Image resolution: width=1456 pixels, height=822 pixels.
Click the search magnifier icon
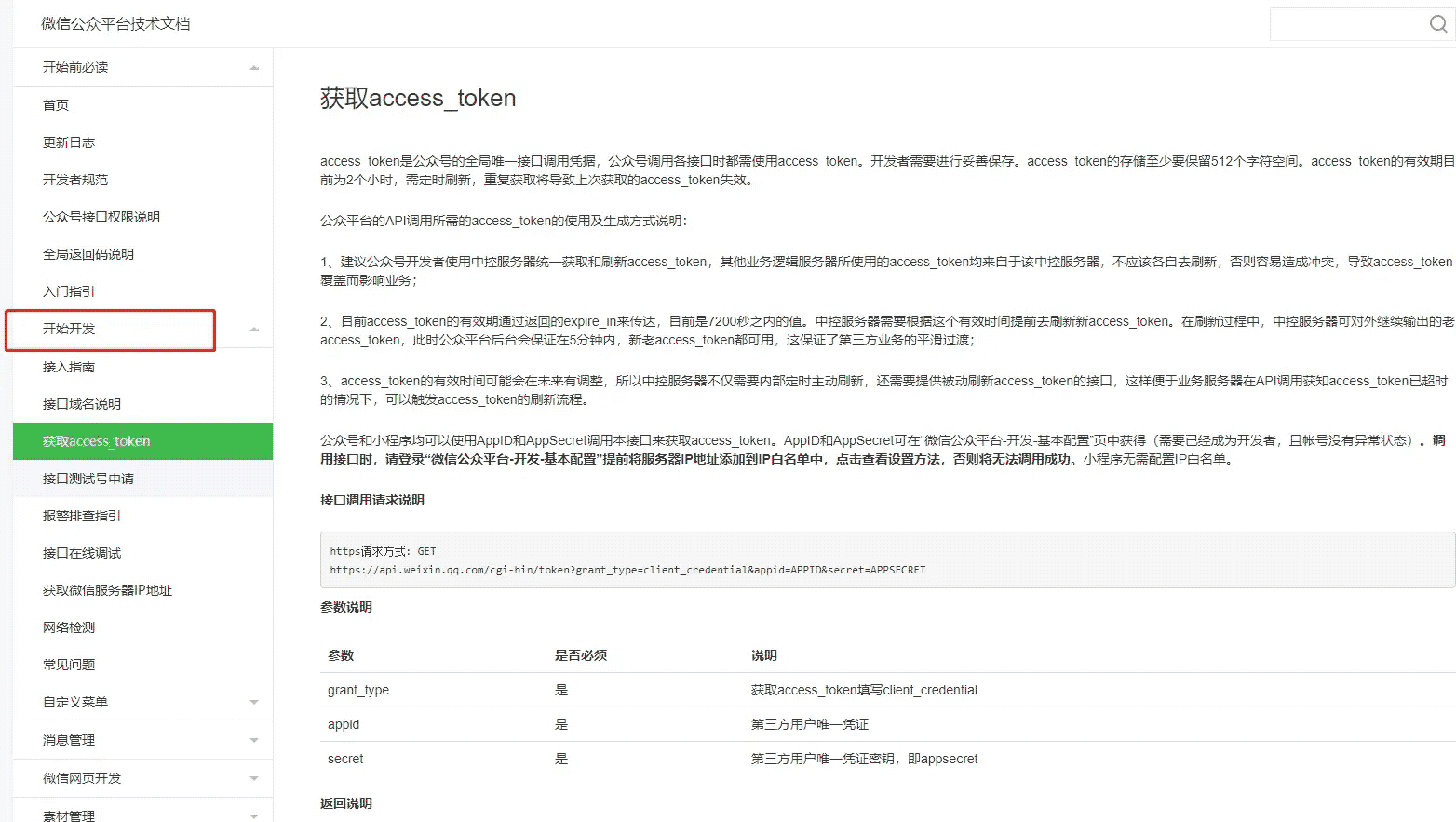pyautogui.click(x=1438, y=24)
